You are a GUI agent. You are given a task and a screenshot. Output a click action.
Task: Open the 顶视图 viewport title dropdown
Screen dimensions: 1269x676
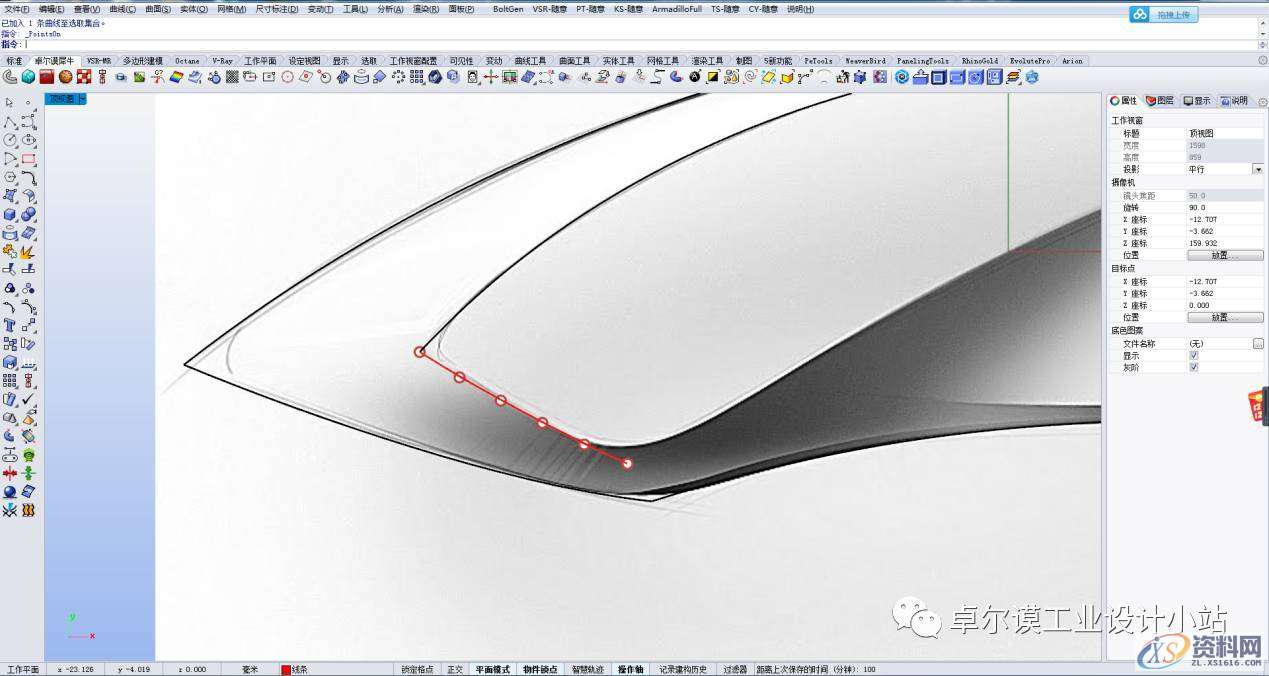coord(67,100)
